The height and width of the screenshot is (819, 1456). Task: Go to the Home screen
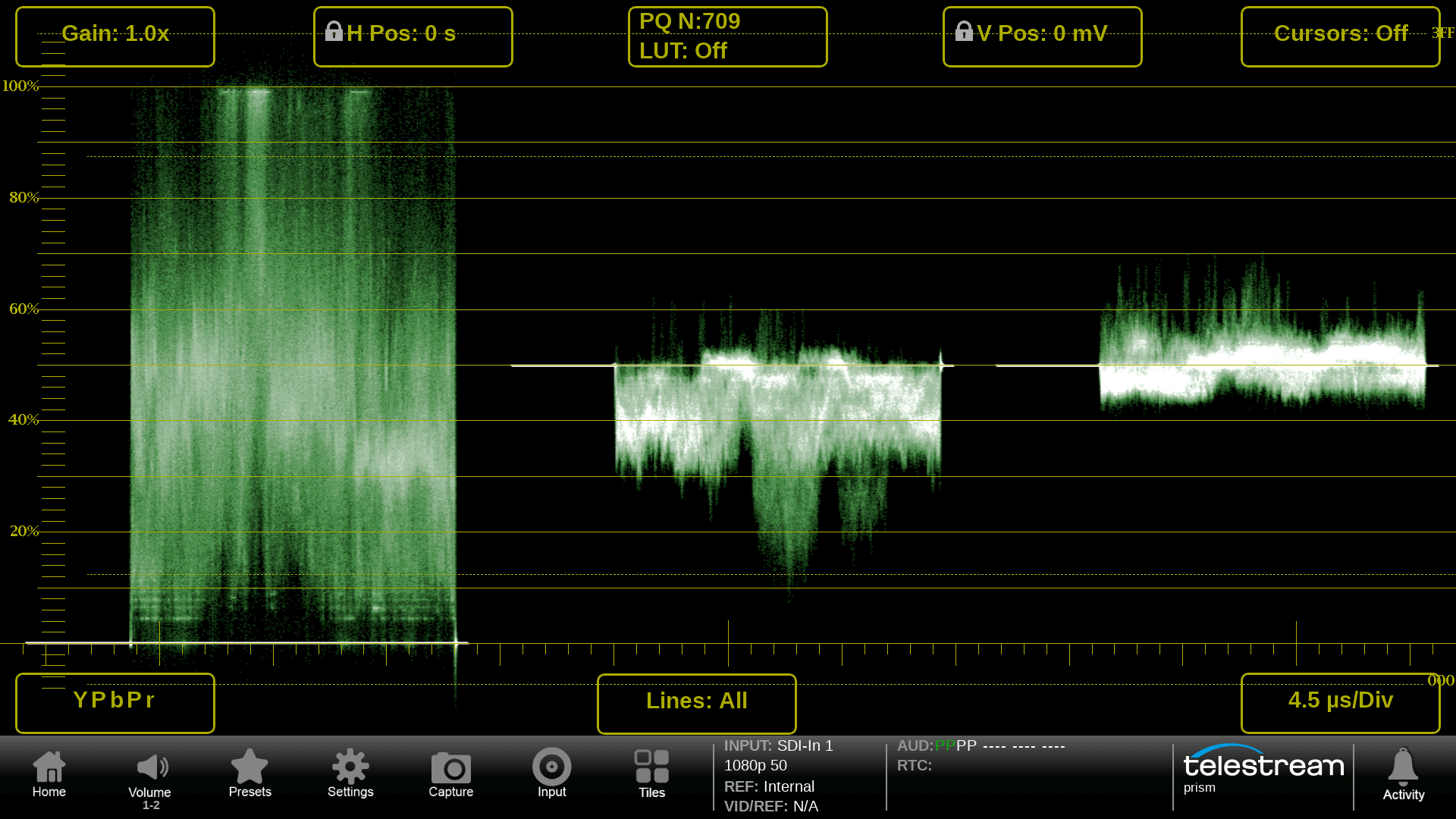[49, 773]
